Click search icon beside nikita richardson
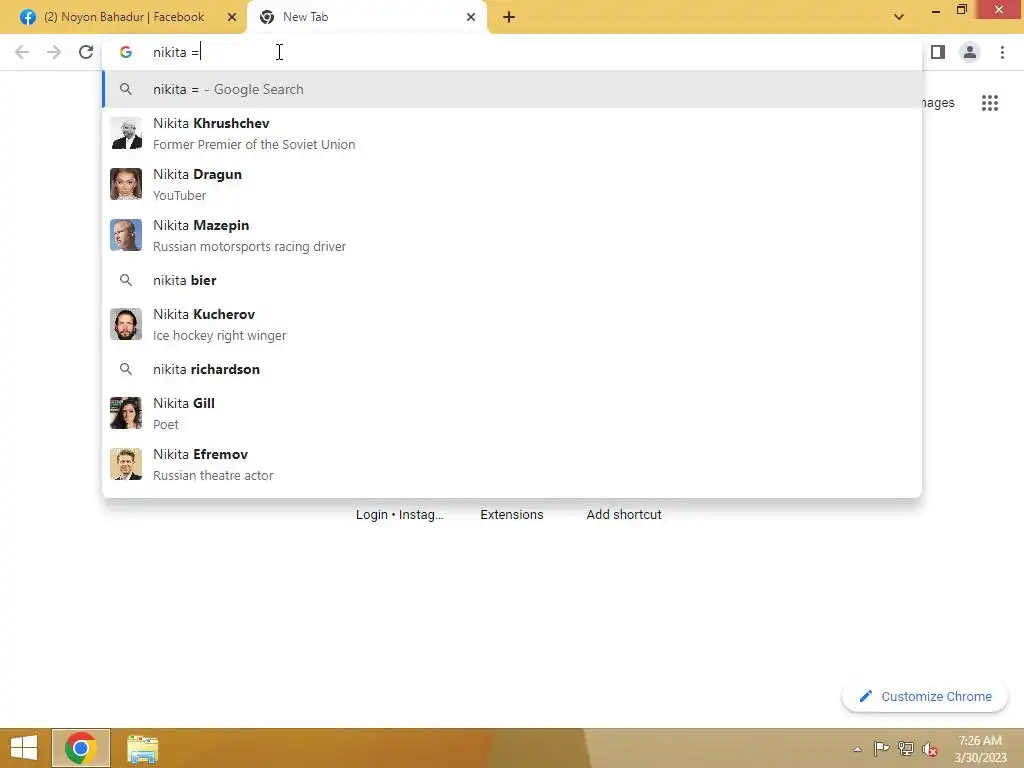The height and width of the screenshot is (768, 1024). pyautogui.click(x=126, y=369)
